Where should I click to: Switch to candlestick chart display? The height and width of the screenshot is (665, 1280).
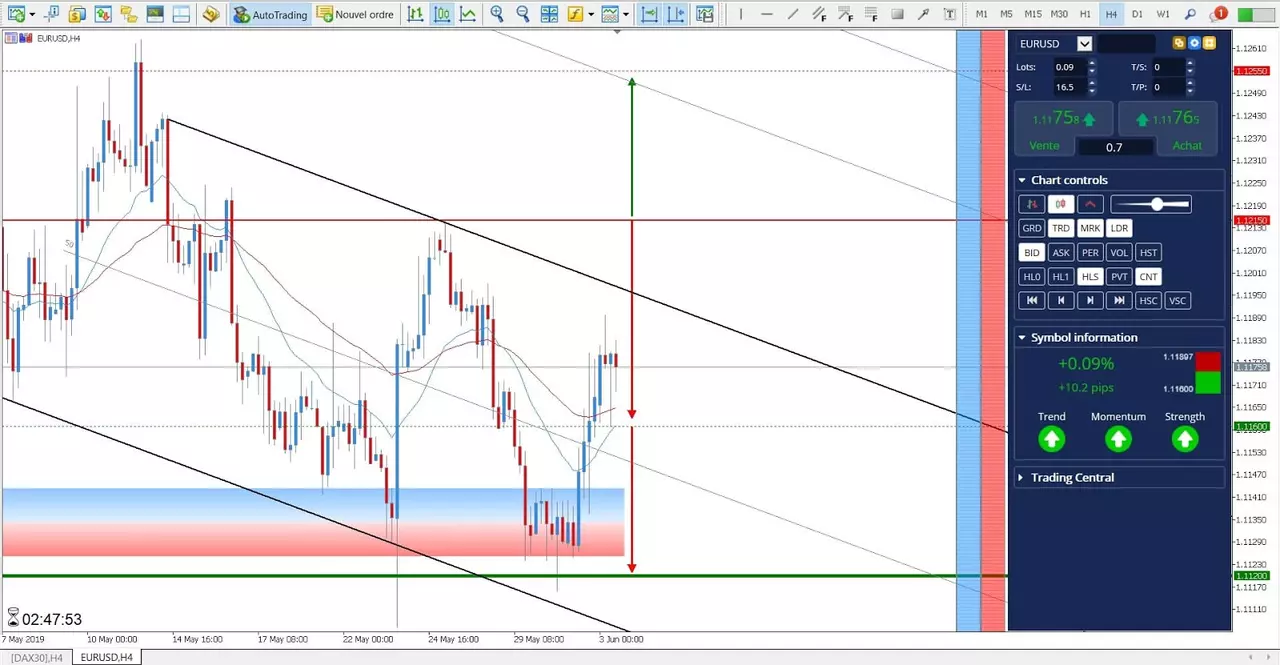tap(441, 14)
